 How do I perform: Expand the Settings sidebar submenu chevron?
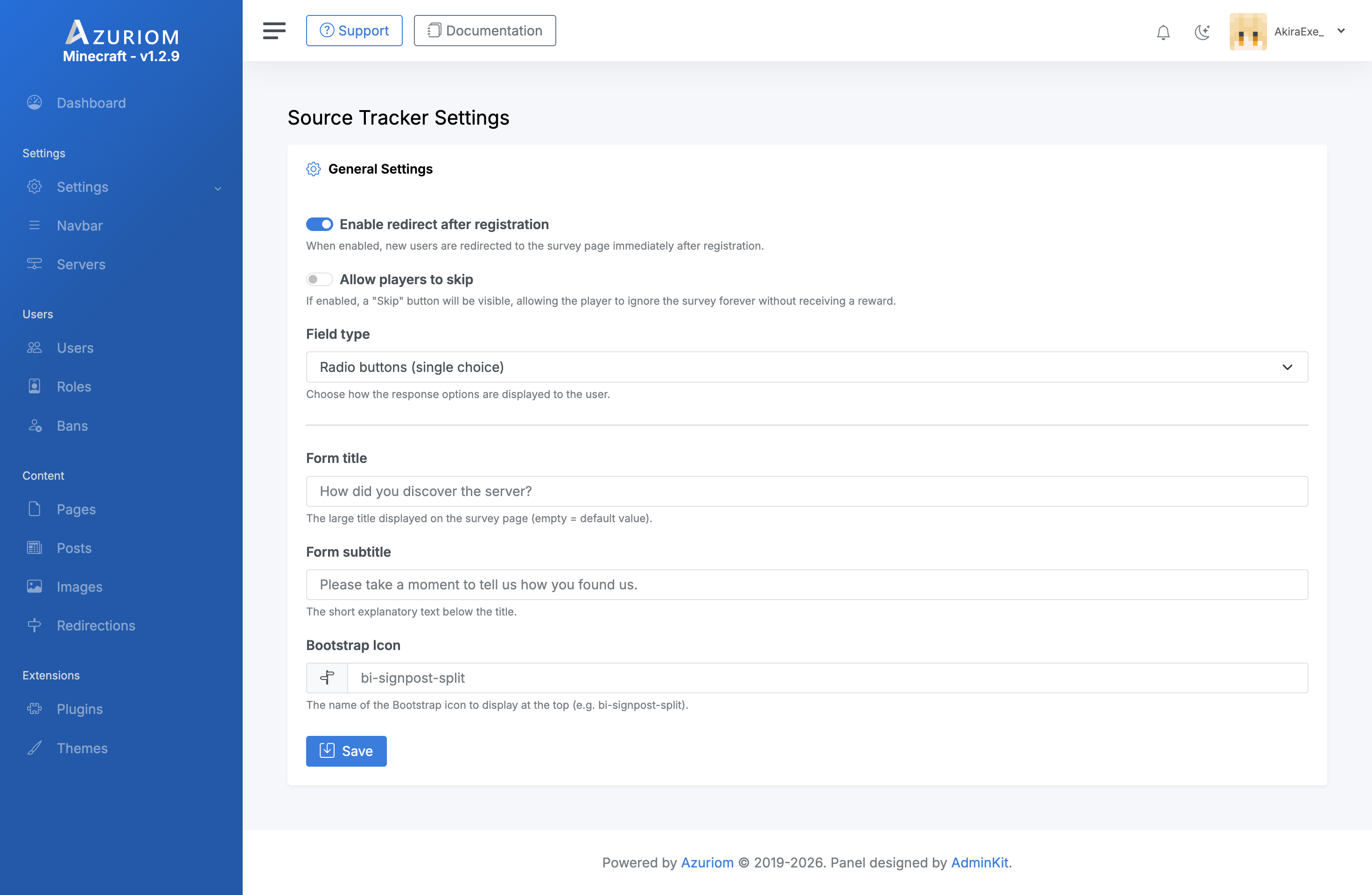point(218,188)
